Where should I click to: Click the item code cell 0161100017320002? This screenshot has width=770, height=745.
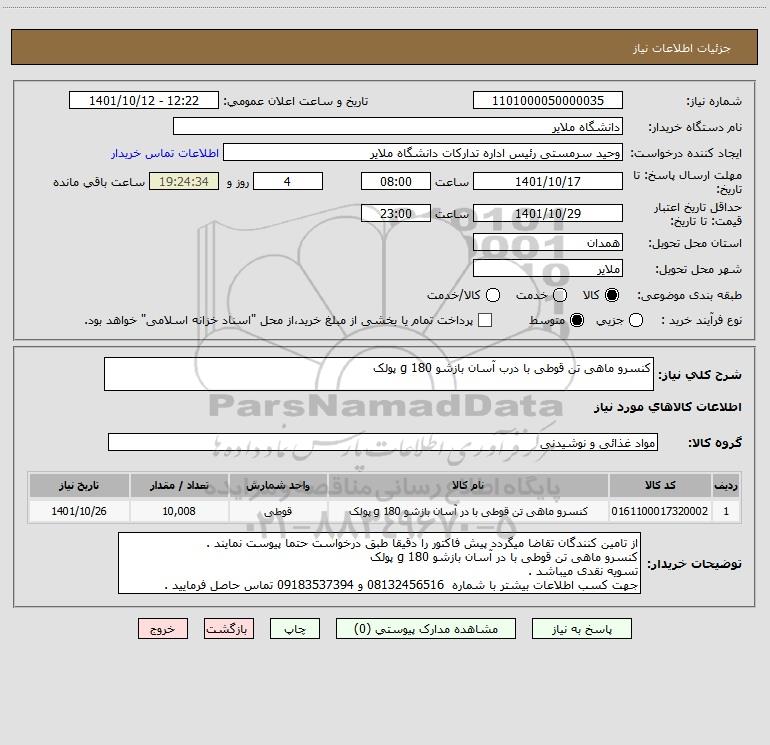pyautogui.click(x=660, y=511)
